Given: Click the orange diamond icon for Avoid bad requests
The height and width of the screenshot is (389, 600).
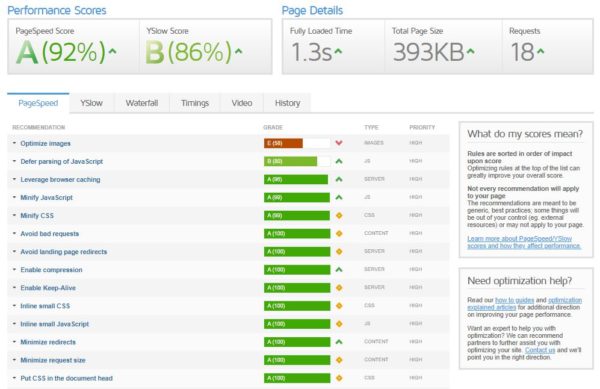Looking at the screenshot, I should point(339,233).
